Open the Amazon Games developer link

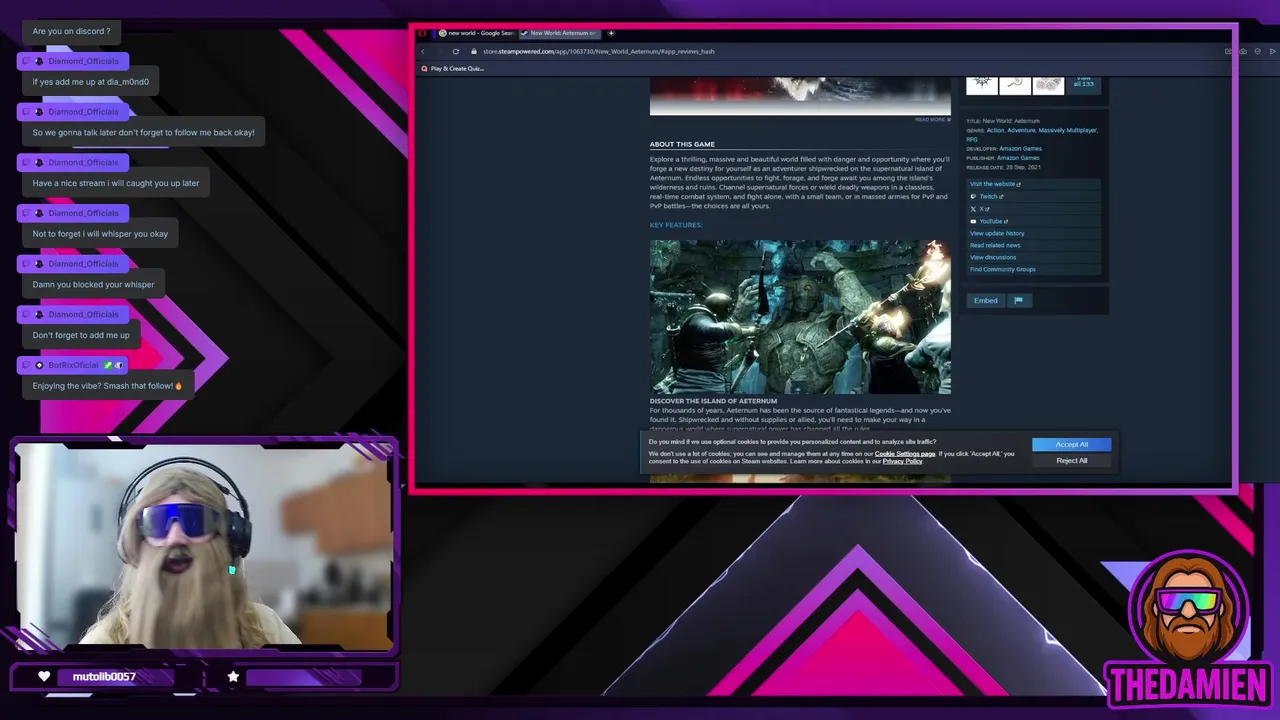coord(1020,149)
